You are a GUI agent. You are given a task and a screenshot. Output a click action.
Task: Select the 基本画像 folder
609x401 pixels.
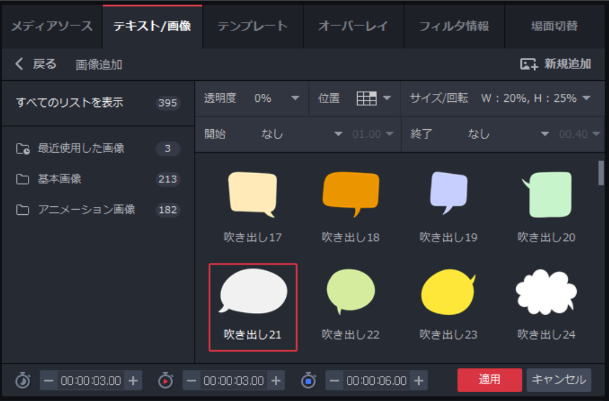(60, 179)
